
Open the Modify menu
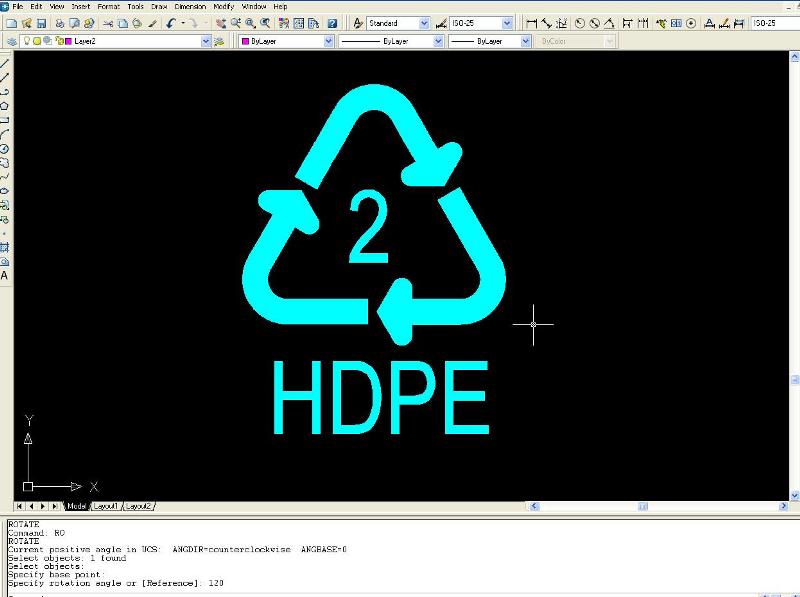[x=223, y=7]
